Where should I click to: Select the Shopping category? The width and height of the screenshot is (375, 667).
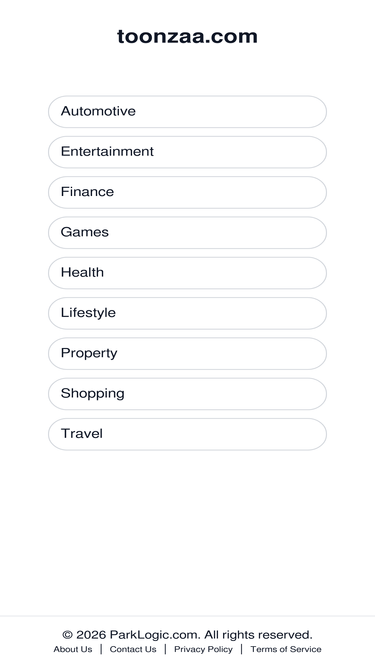coord(187,394)
